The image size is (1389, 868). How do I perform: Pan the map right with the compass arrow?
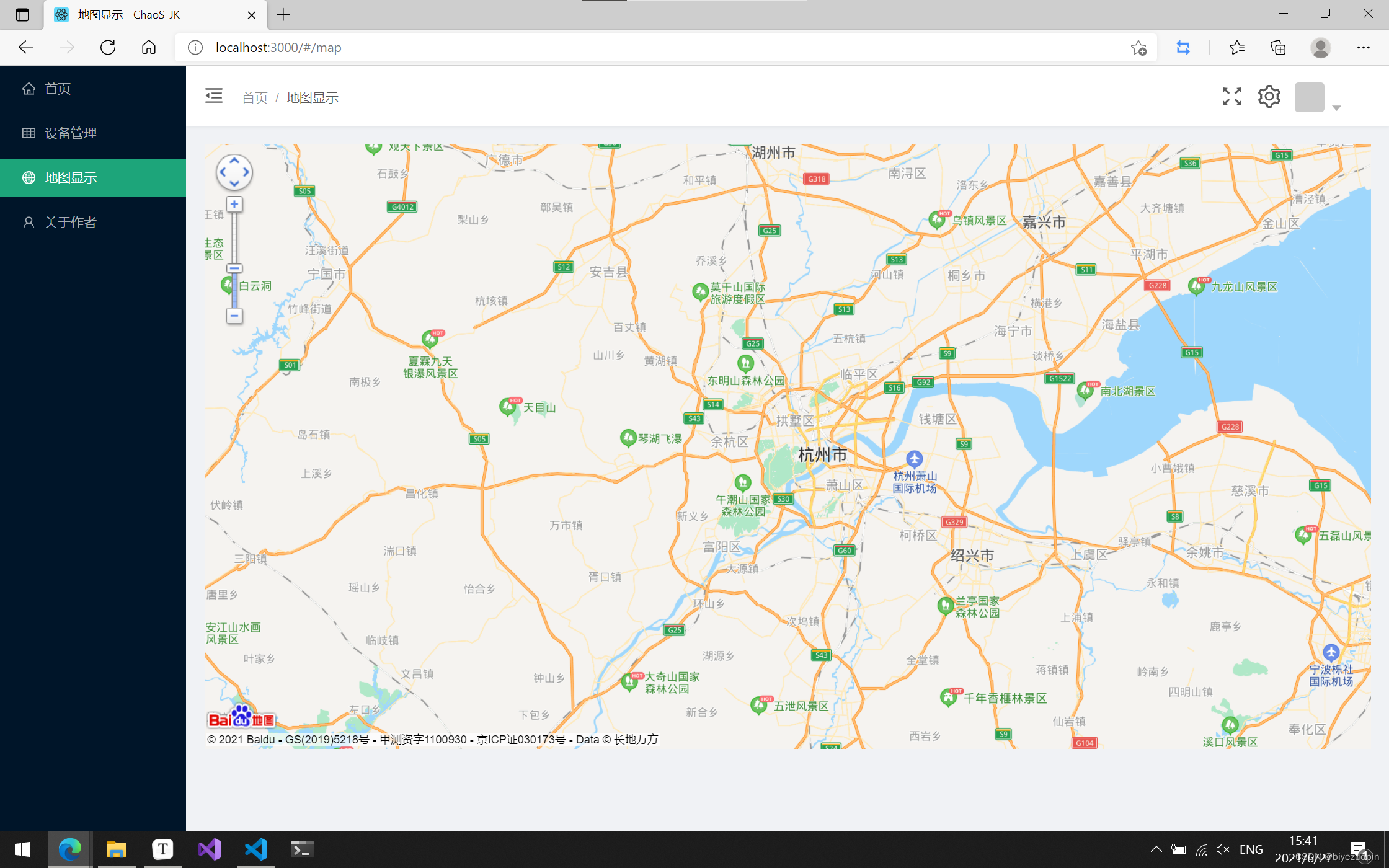[246, 172]
